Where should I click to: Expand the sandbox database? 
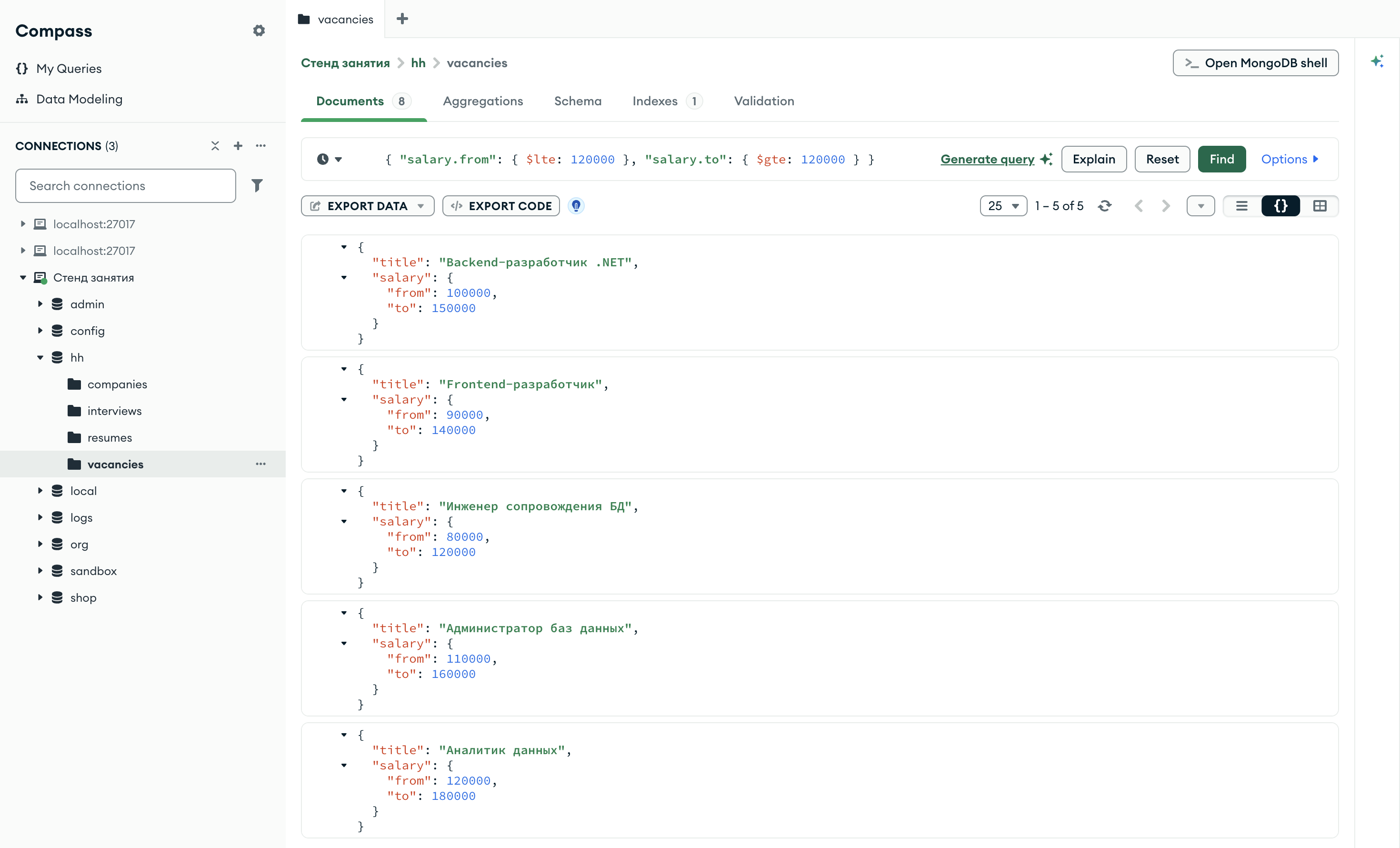40,571
